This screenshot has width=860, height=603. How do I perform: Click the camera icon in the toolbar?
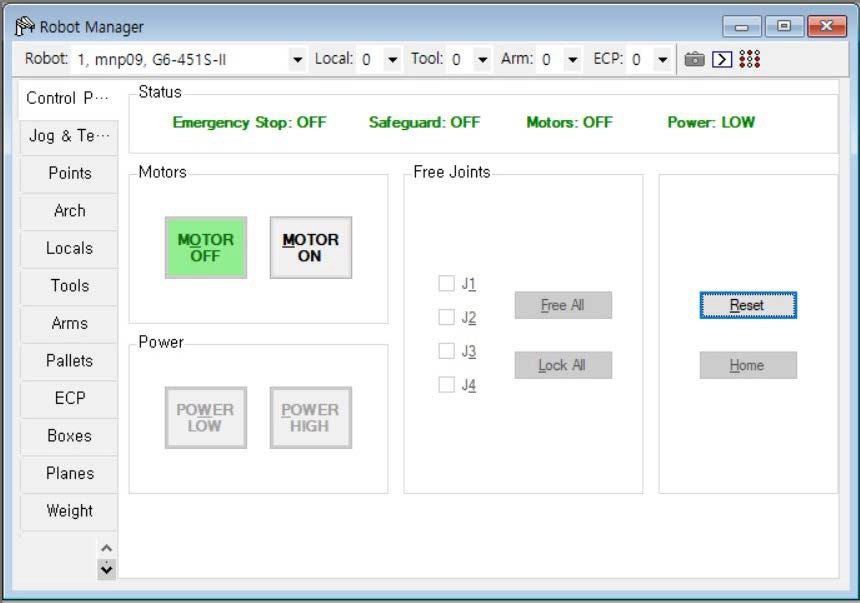pyautogui.click(x=694, y=59)
